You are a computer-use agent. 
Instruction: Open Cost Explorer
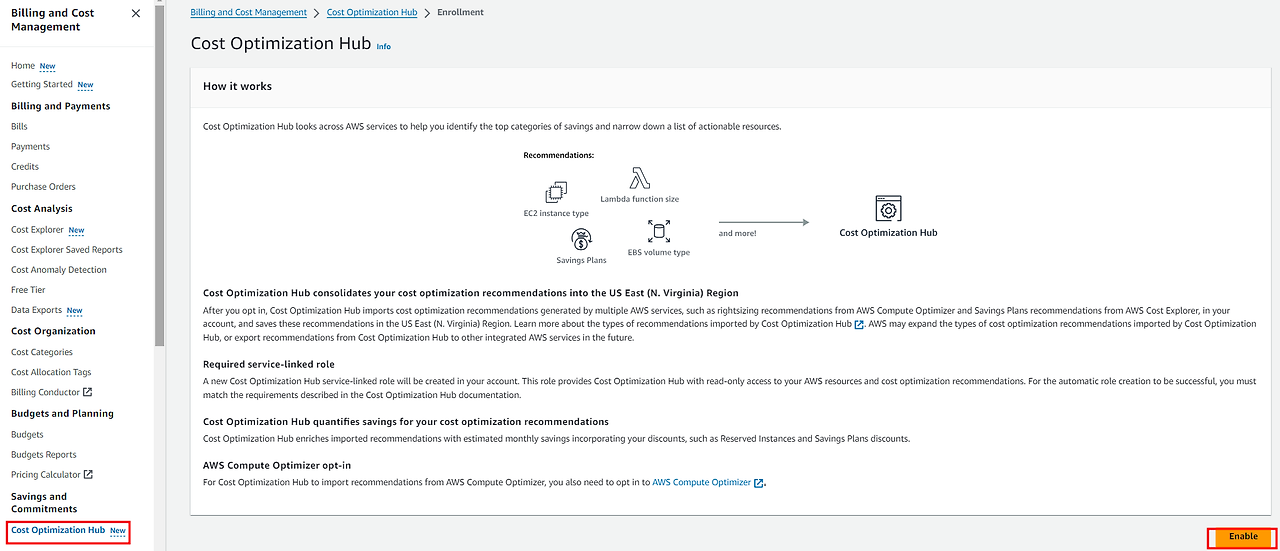click(x=37, y=230)
